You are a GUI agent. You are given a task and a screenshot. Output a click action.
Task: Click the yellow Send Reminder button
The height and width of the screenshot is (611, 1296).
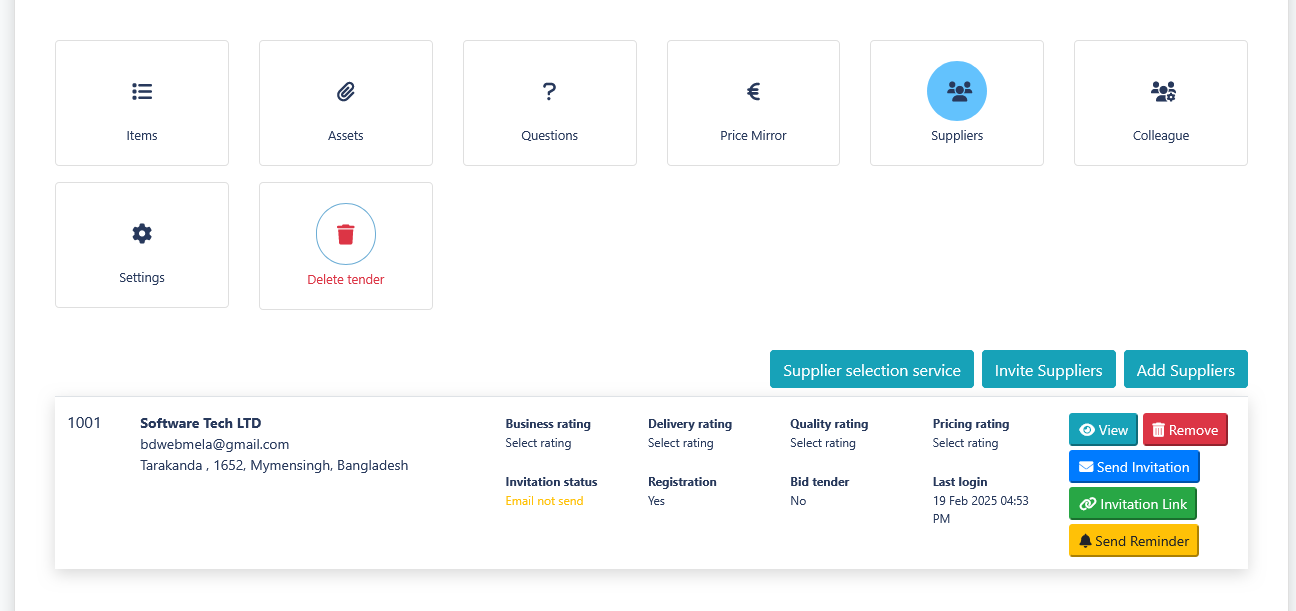[x=1134, y=541]
